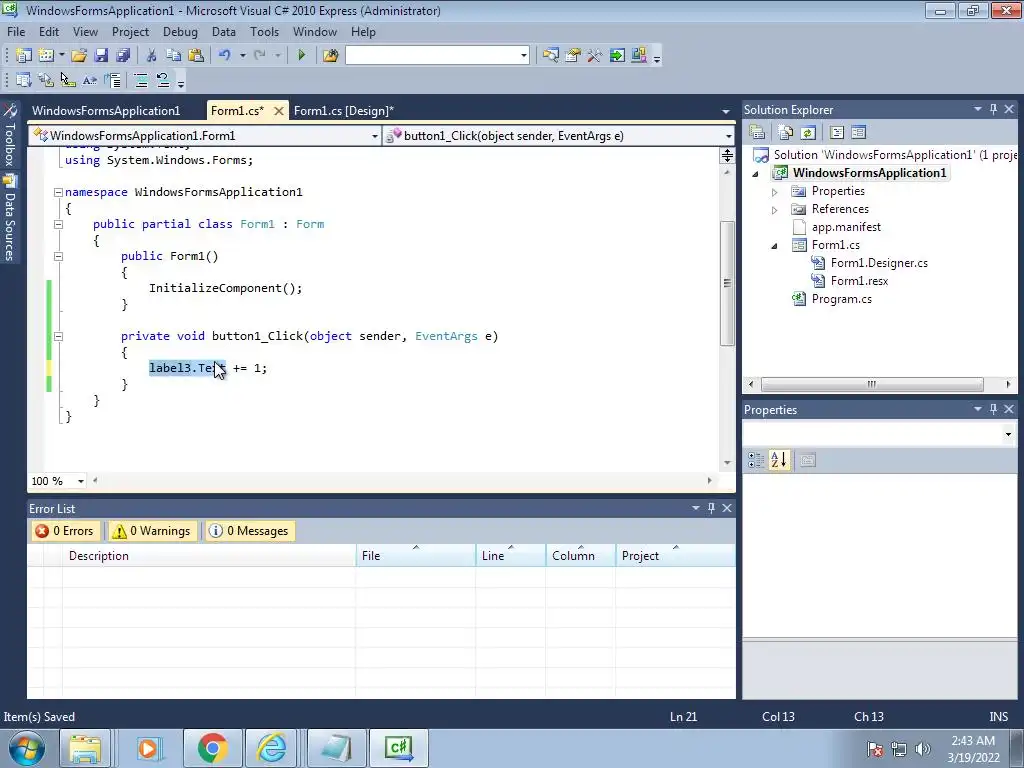The image size is (1024, 768).
Task: Switch to the WindowsFormsApplication1 document tab
Action: pos(106,111)
